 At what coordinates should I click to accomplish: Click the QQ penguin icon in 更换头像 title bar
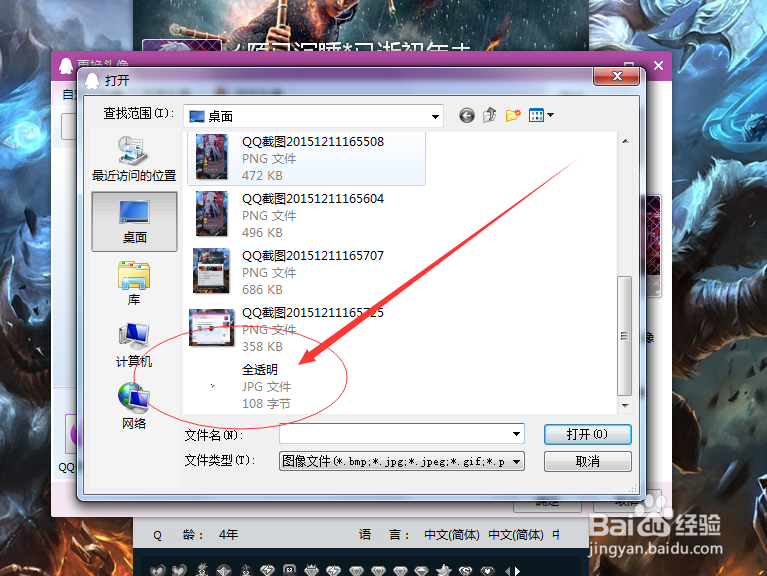coord(66,66)
